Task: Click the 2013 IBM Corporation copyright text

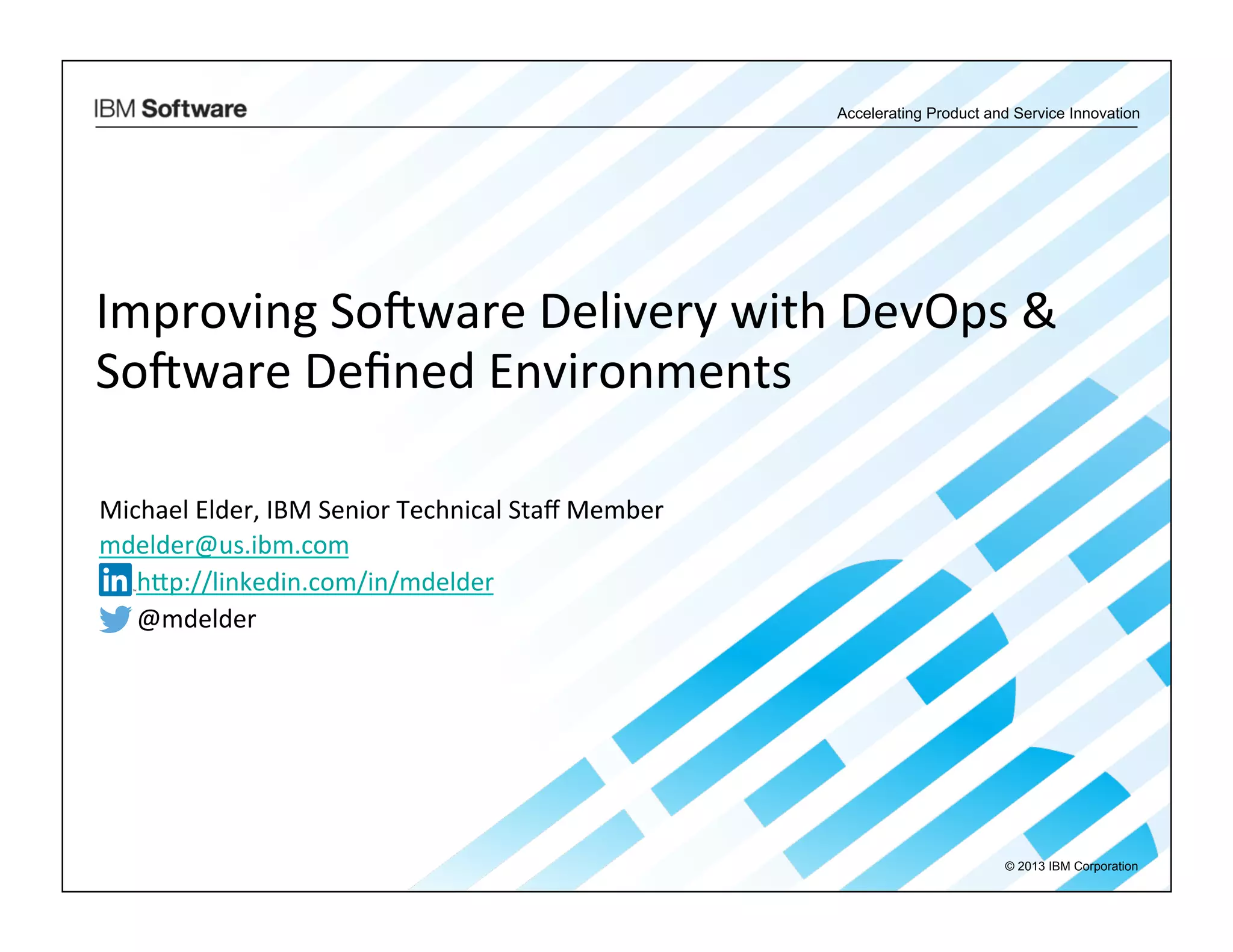Action: click(x=1071, y=866)
